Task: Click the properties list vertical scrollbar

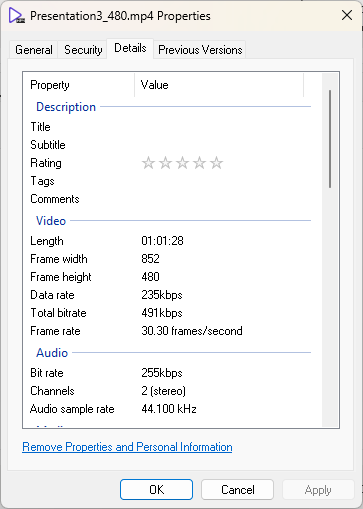Action: (330, 139)
